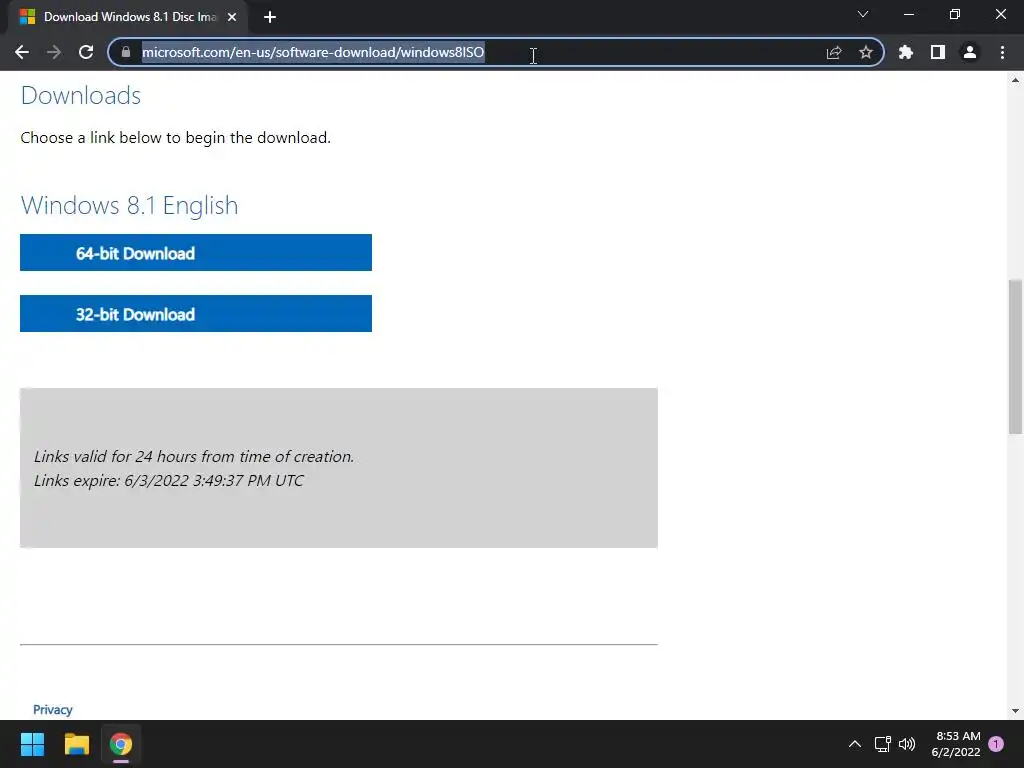The width and height of the screenshot is (1024, 768).
Task: Go back to the previous page
Action: click(22, 52)
